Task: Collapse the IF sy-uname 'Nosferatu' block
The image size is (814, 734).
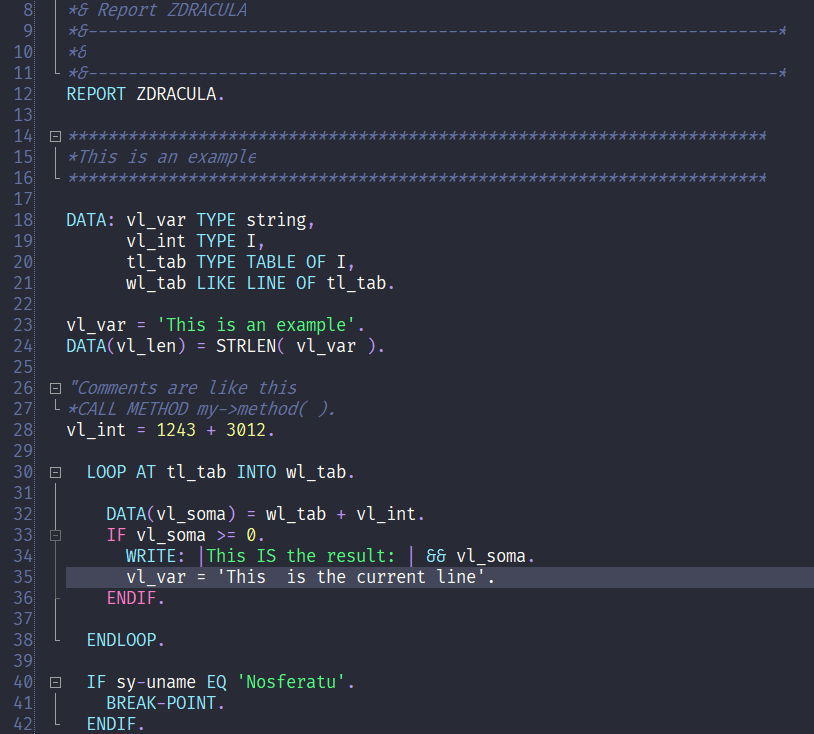Action: click(54, 681)
